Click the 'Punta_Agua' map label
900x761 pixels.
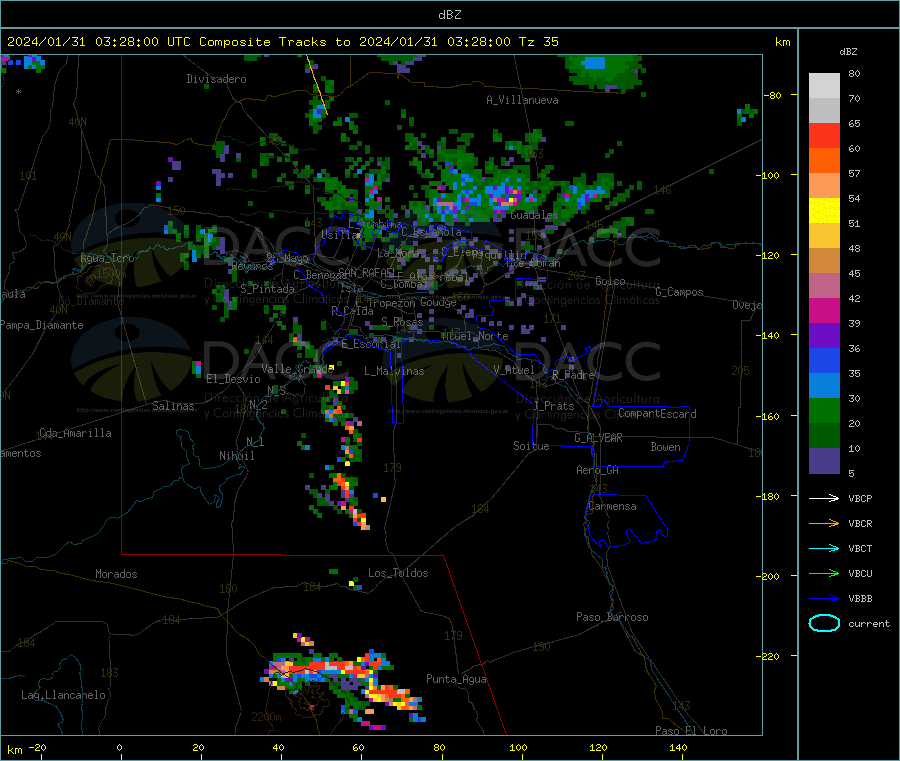(456, 679)
